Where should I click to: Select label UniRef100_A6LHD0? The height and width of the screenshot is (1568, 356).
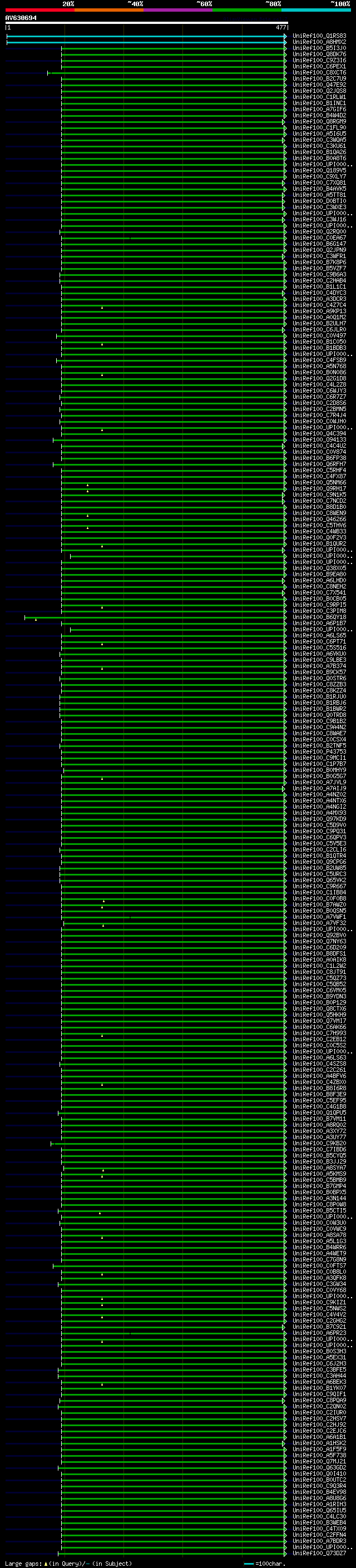coord(319,581)
